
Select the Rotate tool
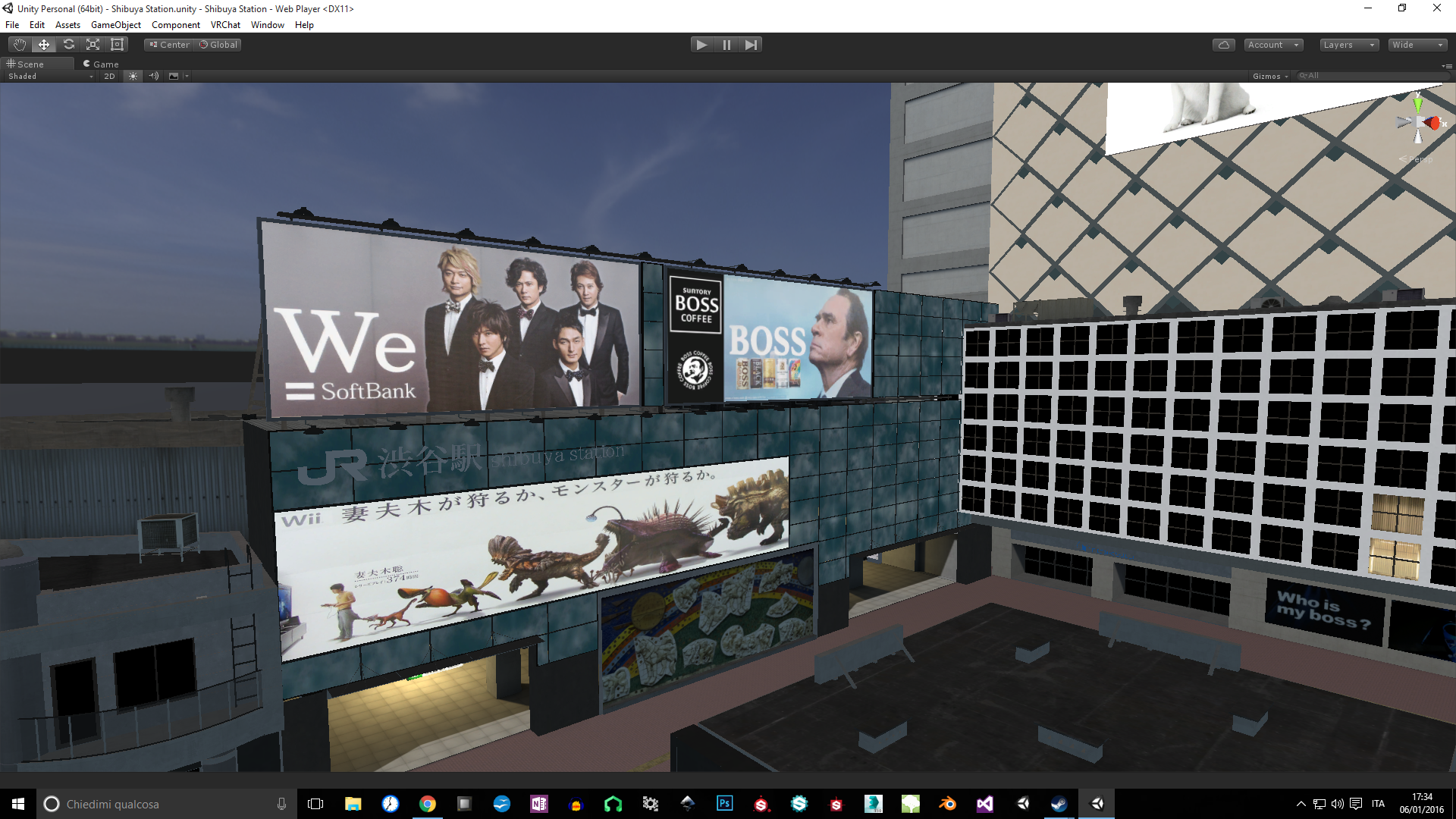tap(68, 45)
